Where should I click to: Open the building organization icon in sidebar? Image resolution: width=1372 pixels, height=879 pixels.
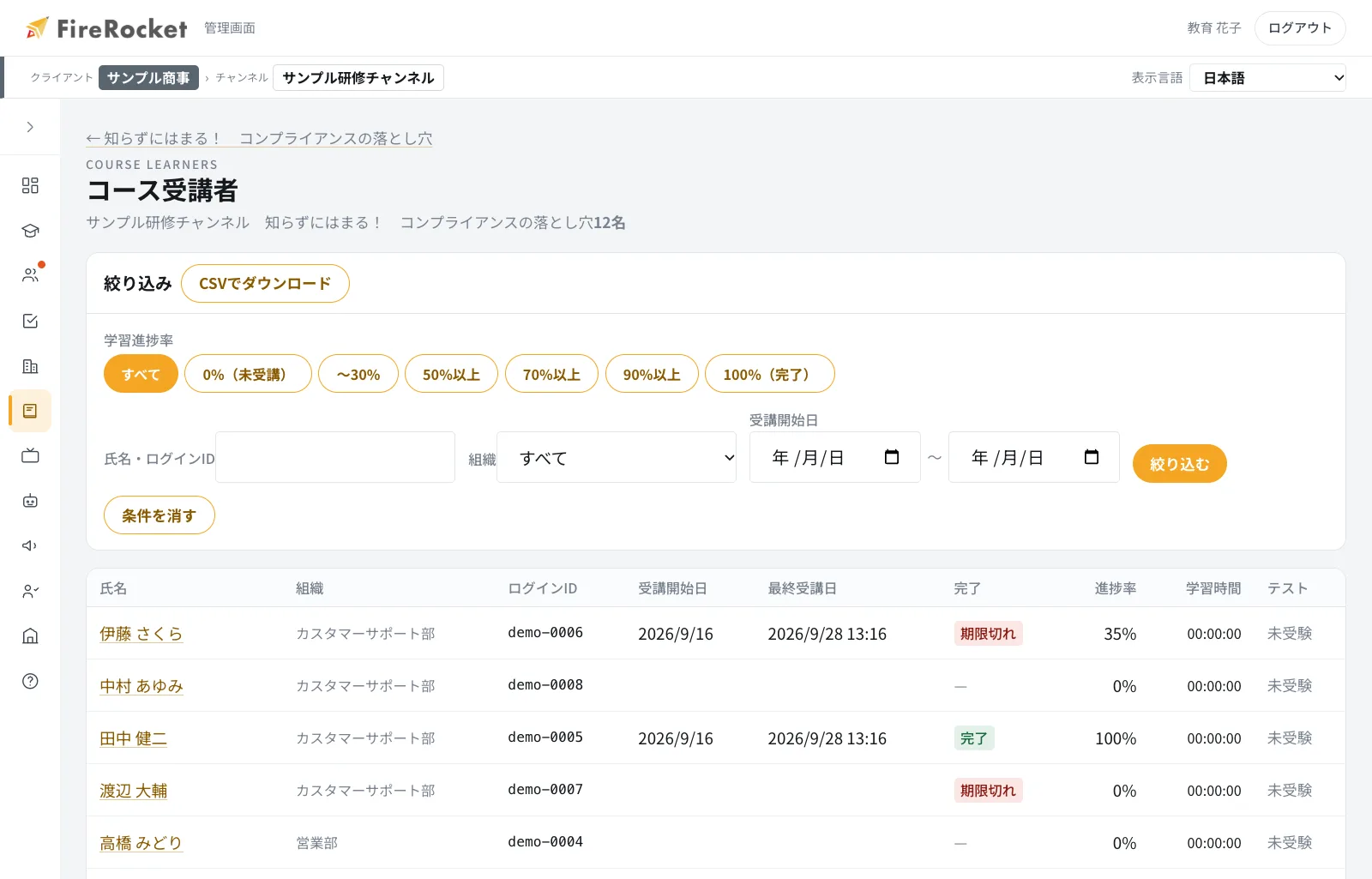pyautogui.click(x=30, y=366)
